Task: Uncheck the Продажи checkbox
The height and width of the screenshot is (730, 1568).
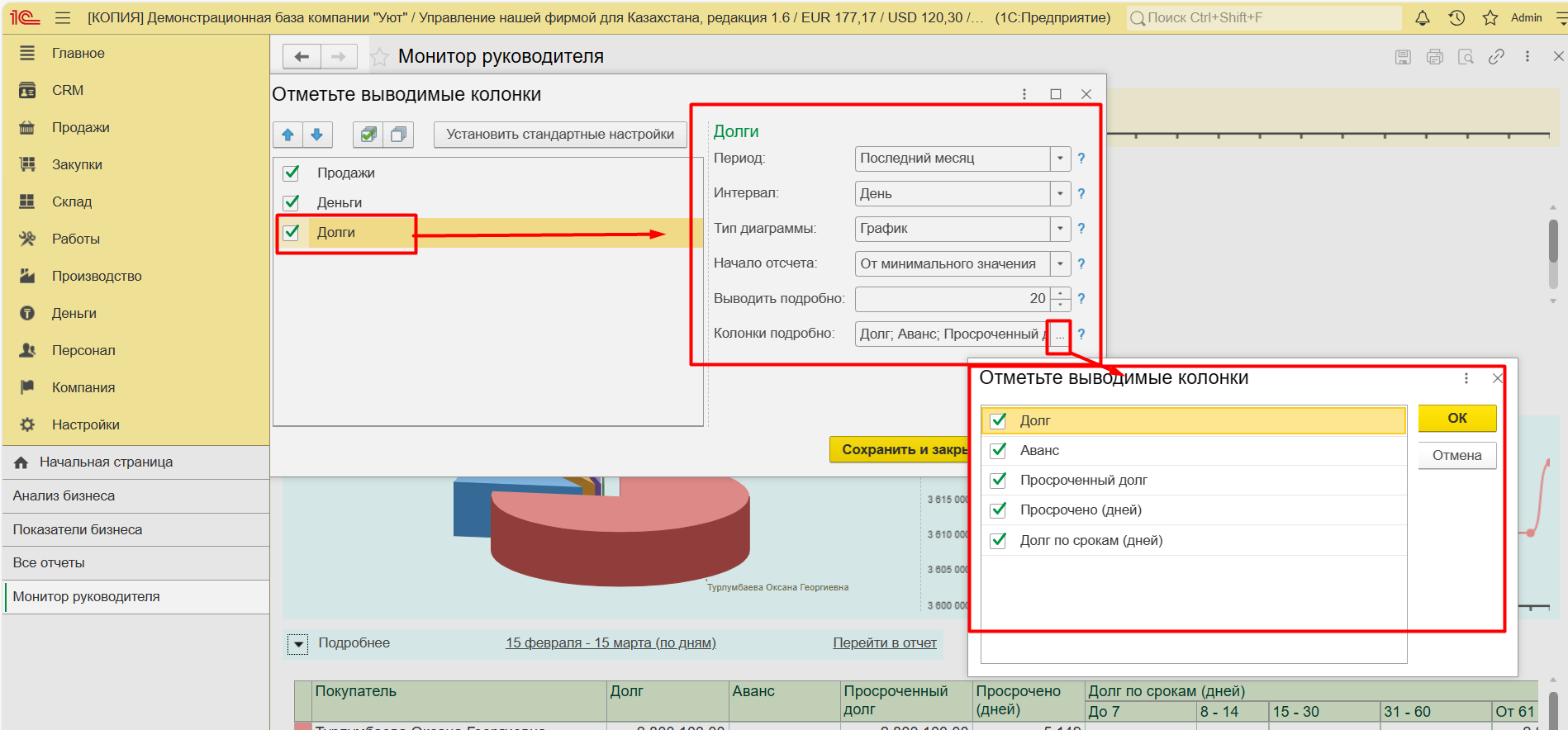Action: point(292,173)
